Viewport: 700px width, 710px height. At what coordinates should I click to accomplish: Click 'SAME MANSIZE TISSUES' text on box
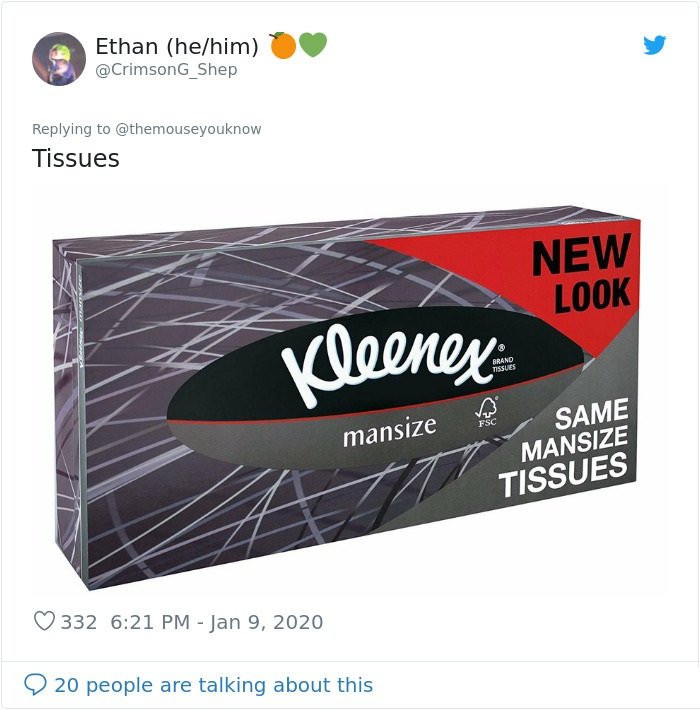564,447
